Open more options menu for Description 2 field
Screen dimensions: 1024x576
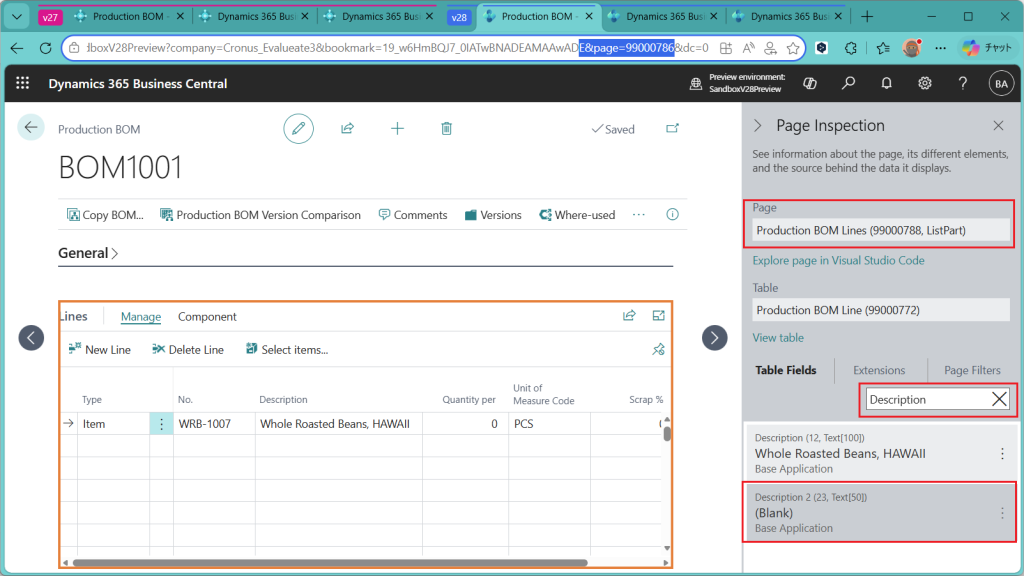coord(1002,513)
